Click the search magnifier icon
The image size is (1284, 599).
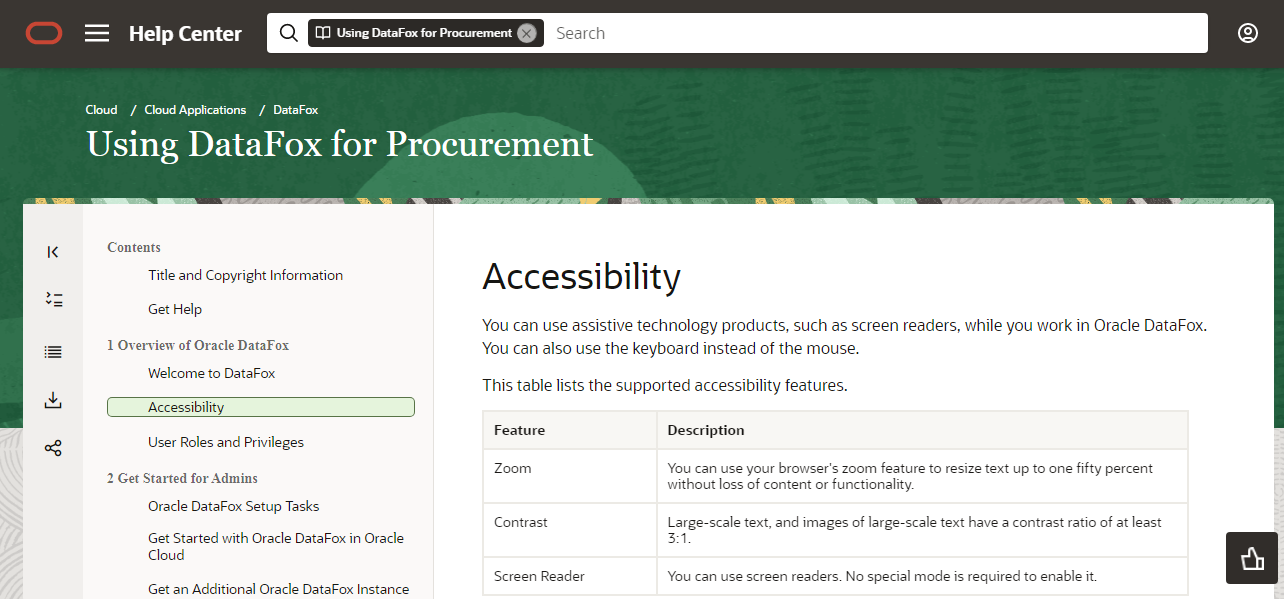(x=288, y=33)
